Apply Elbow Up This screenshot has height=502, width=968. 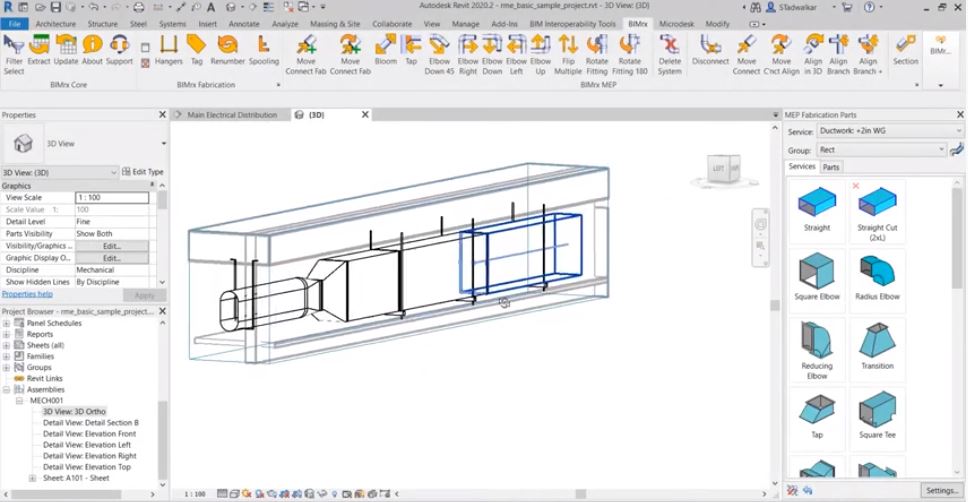click(x=540, y=54)
